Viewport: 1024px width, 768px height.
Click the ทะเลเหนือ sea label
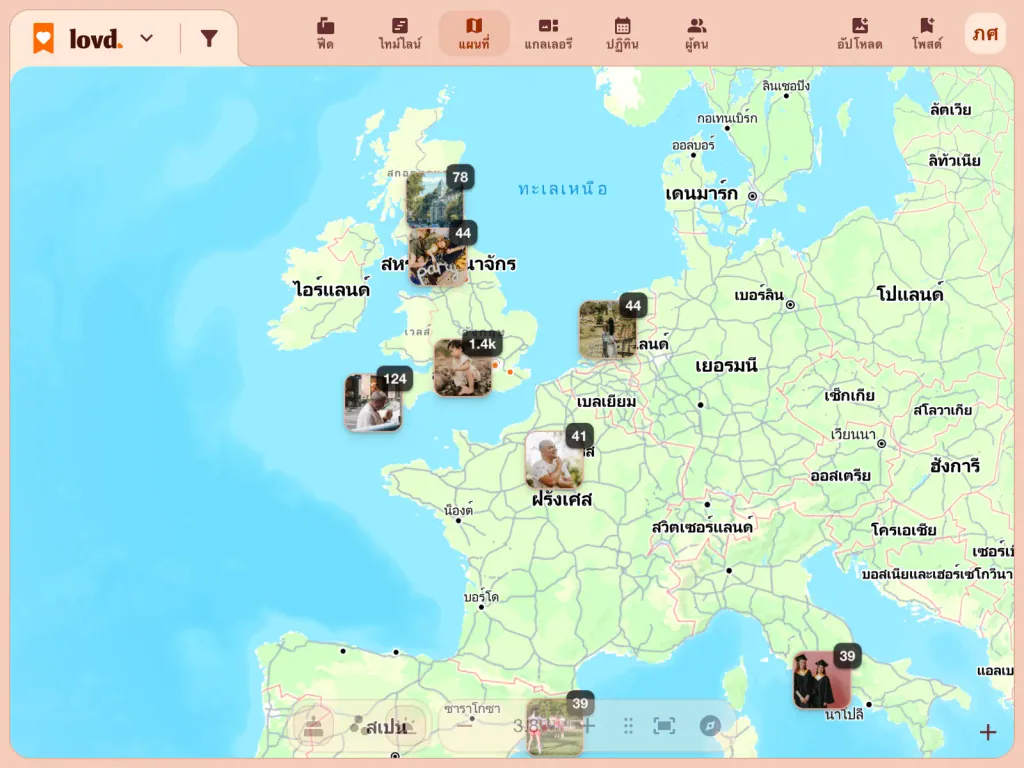563,189
